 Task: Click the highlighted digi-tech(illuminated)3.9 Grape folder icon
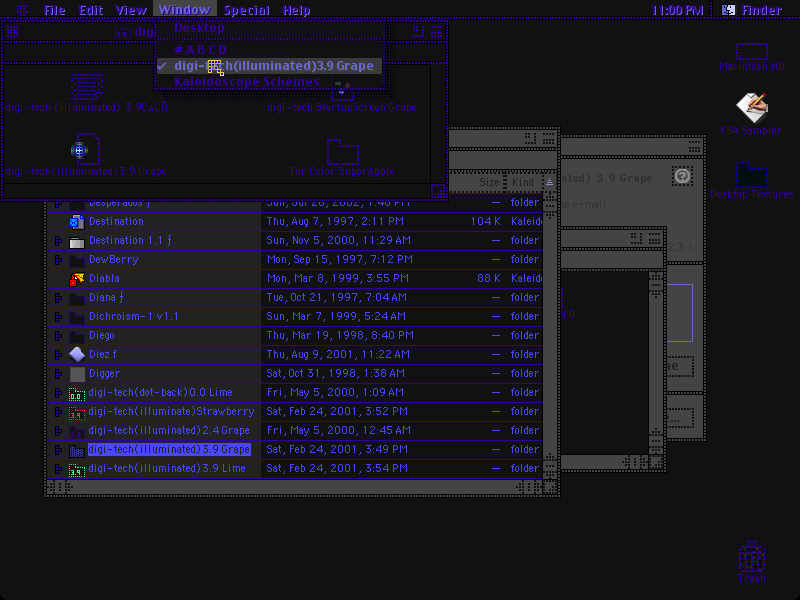point(77,450)
